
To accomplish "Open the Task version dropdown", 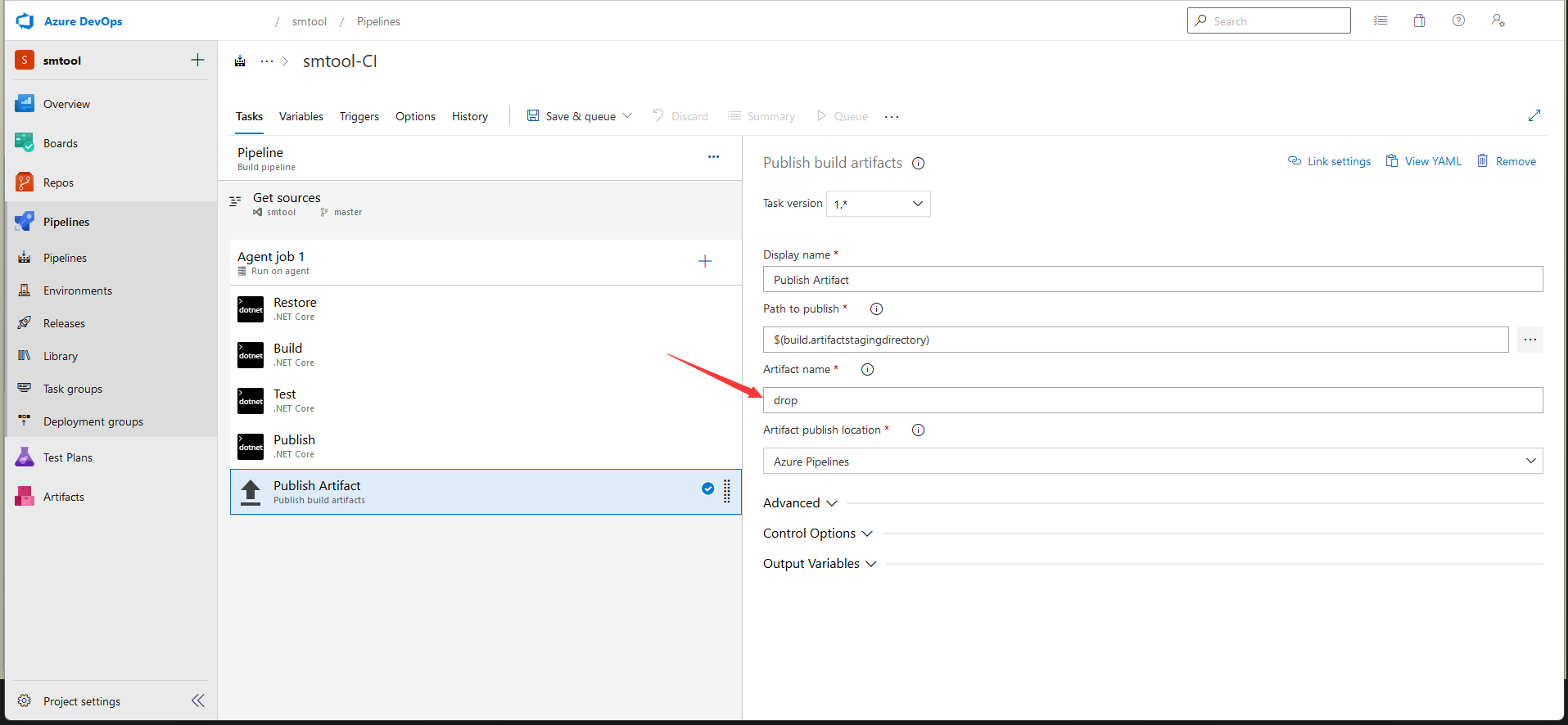I will 878,204.
